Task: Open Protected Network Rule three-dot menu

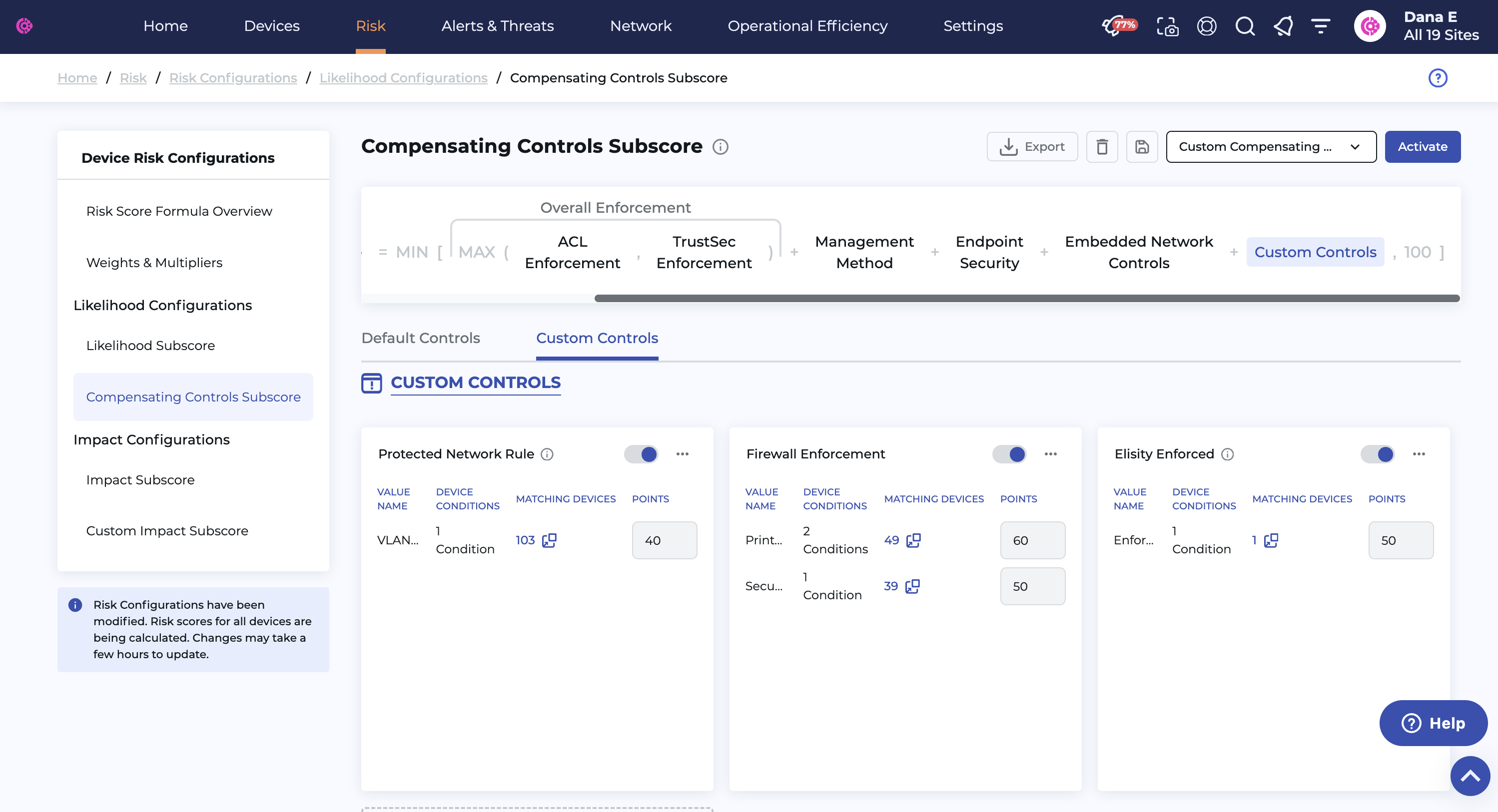Action: click(x=682, y=454)
